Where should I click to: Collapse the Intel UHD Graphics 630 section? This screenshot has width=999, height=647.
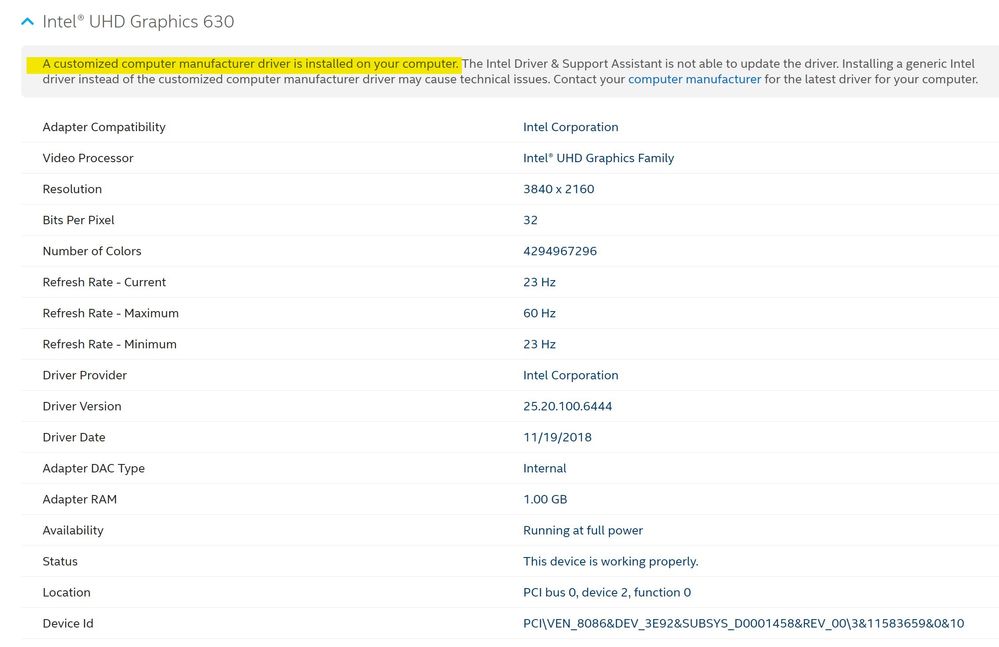(27, 22)
